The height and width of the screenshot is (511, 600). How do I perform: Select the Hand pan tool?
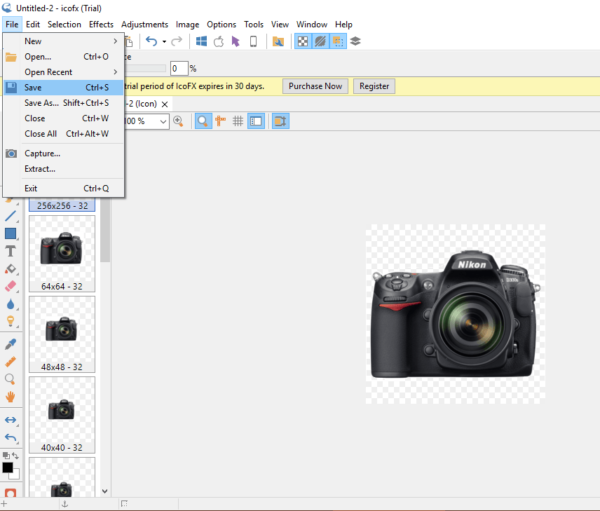point(10,397)
